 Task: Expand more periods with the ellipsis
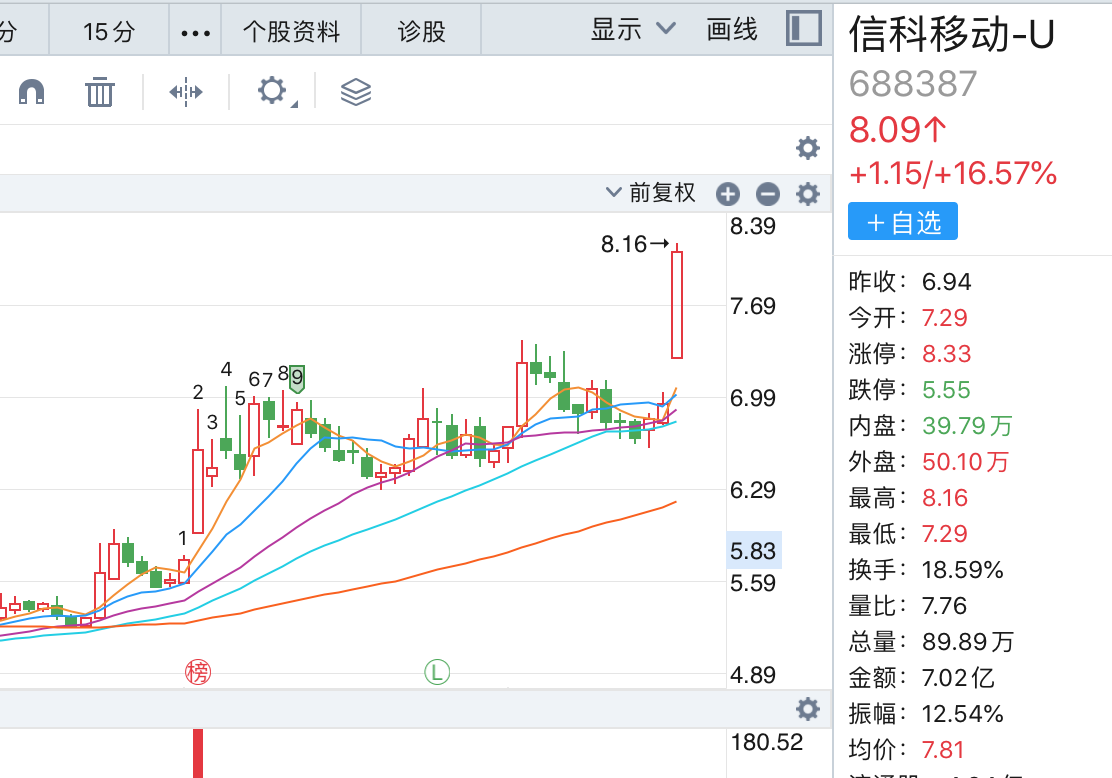[x=196, y=33]
